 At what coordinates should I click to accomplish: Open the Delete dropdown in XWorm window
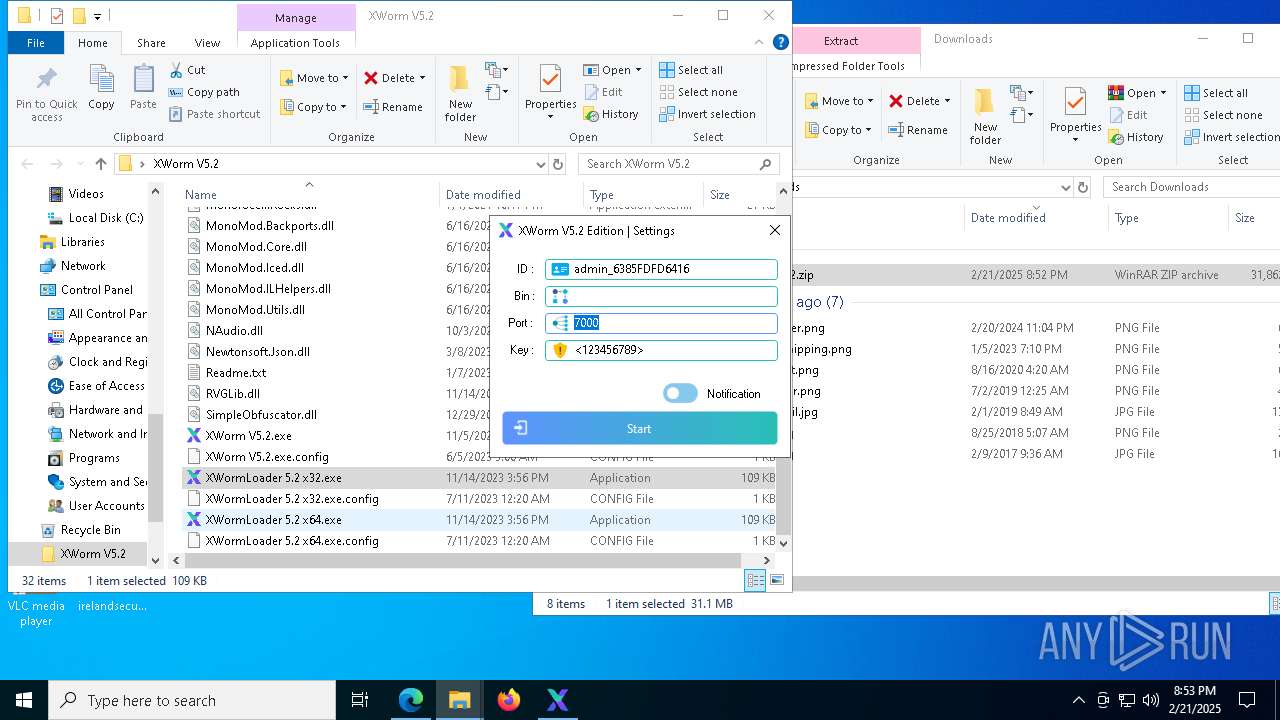point(394,77)
